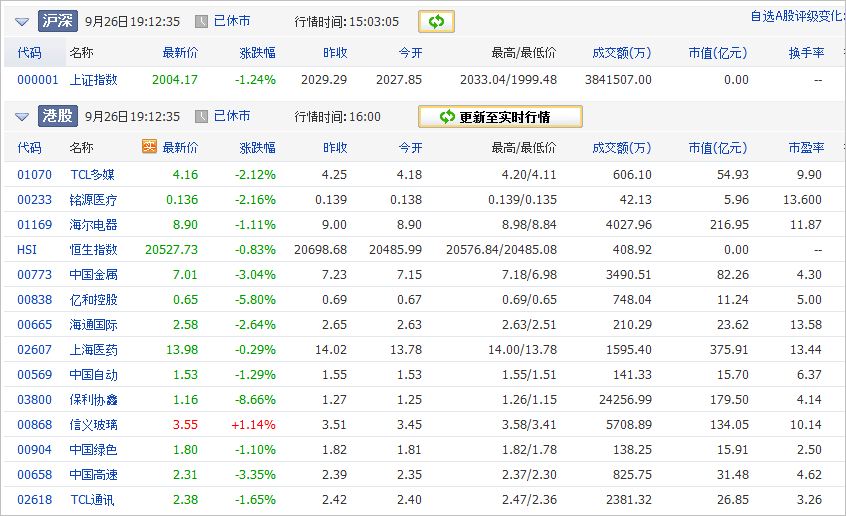Open 保利协鑫 stock link
The height and width of the screenshot is (516, 846).
tap(93, 400)
